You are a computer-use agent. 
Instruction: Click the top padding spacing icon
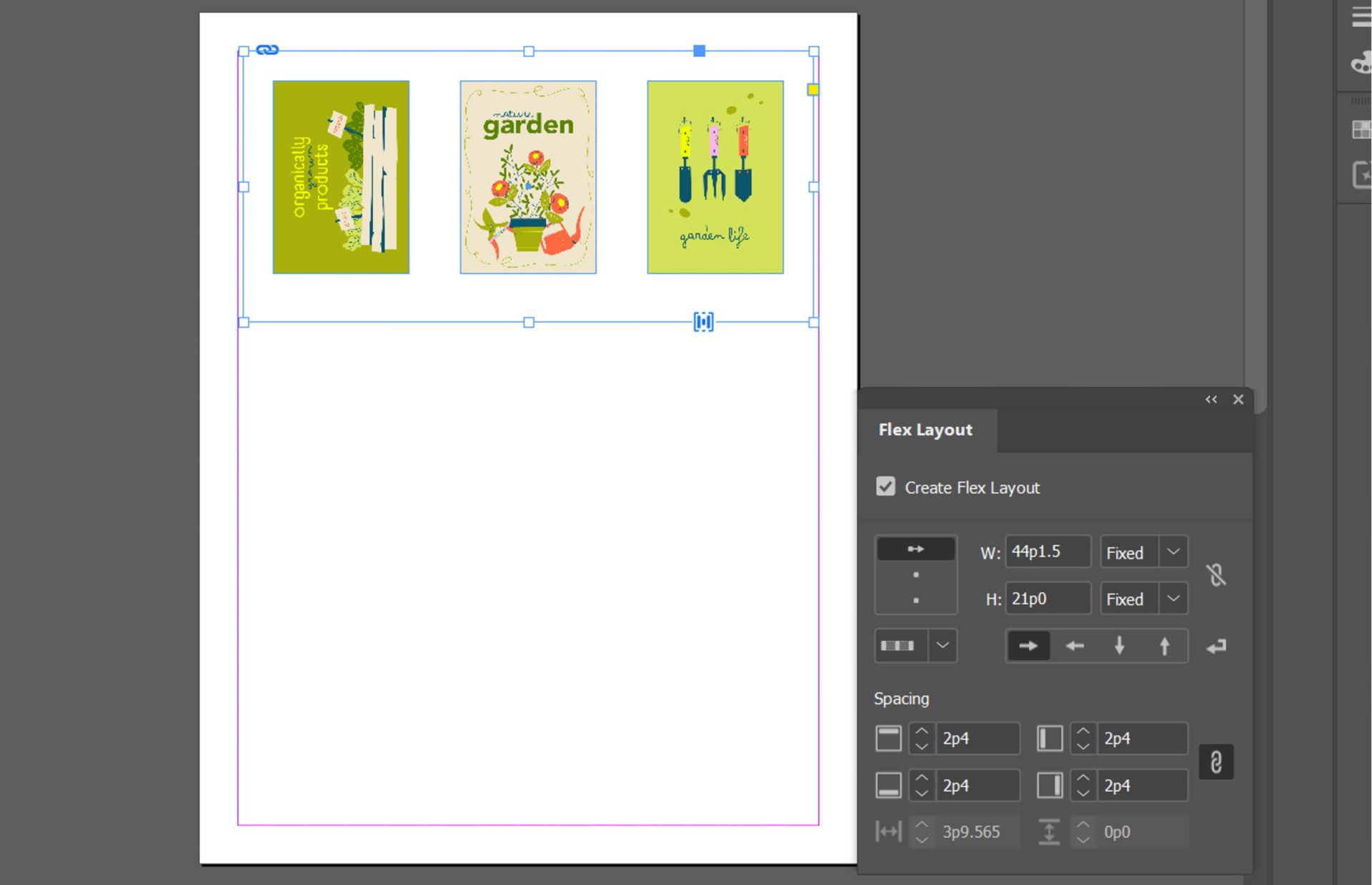coord(888,738)
